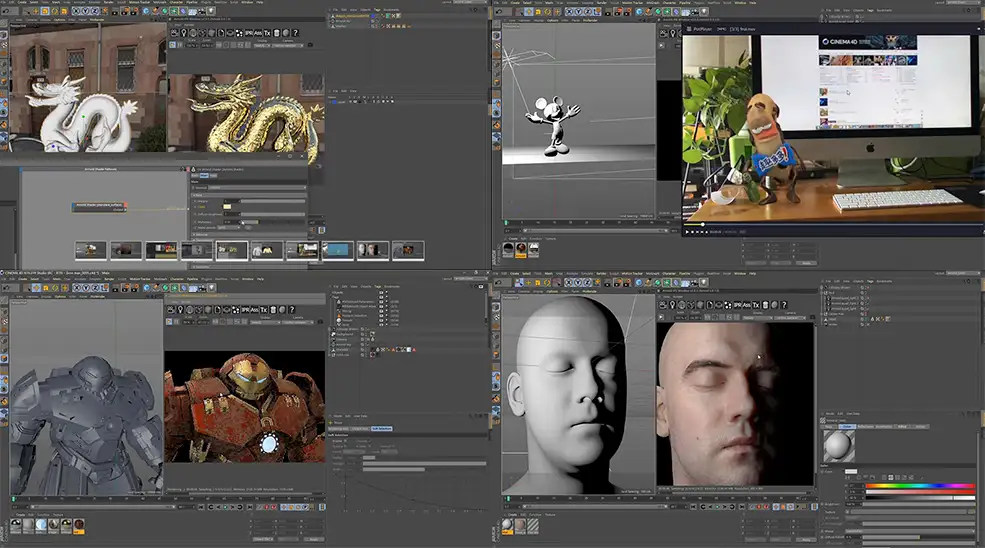Screen dimensions: 985x548
Task: Open the question mark help icon in robot window's Arnold toolbar
Action: [x=291, y=309]
